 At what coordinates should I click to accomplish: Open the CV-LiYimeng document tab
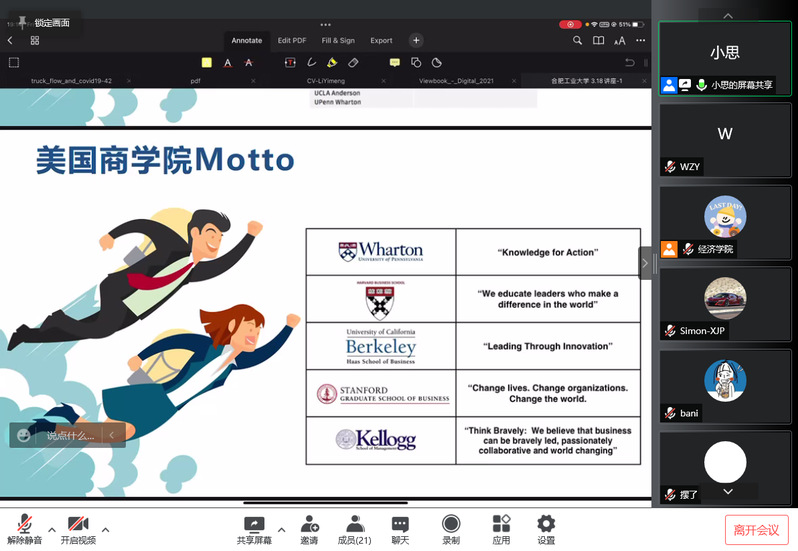click(x=326, y=81)
